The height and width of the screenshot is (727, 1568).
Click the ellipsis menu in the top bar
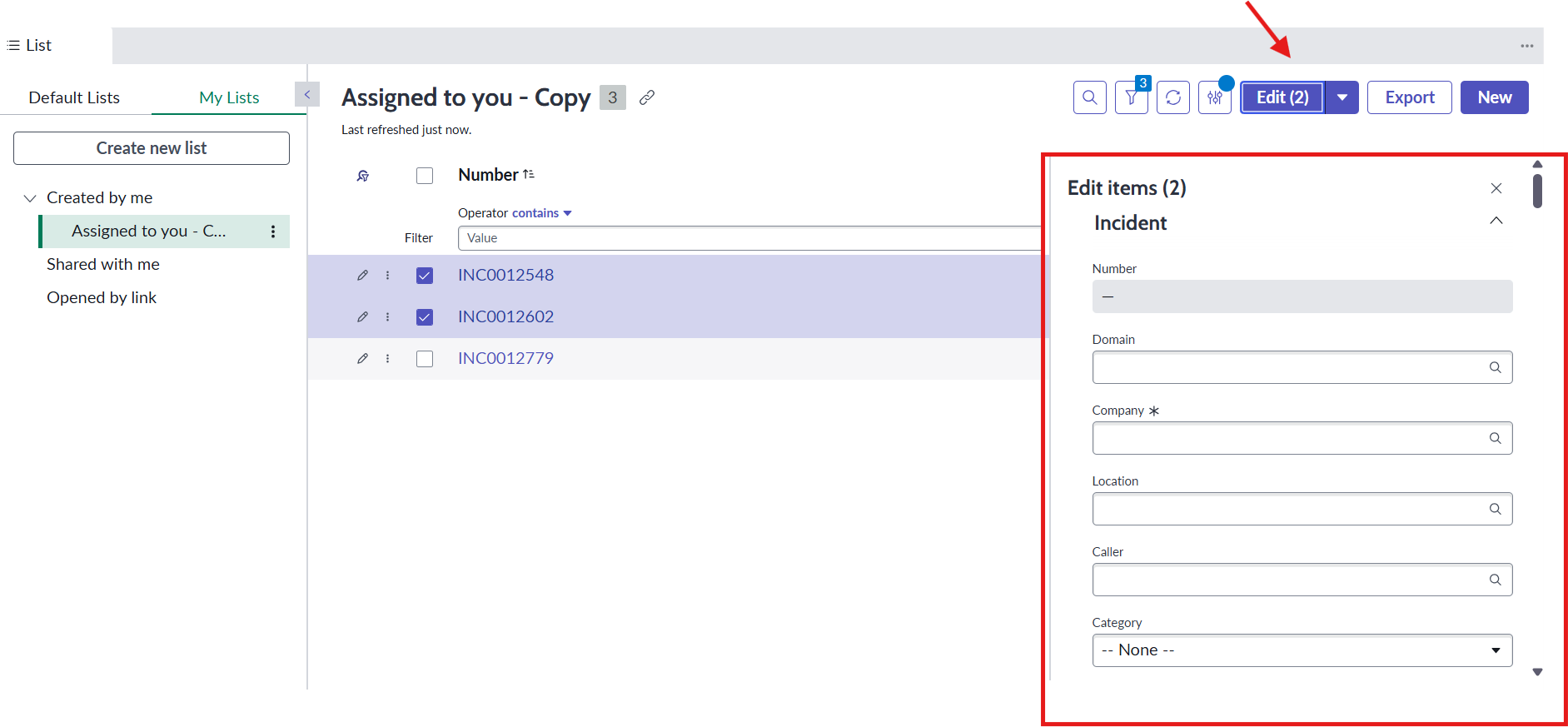coord(1527,46)
